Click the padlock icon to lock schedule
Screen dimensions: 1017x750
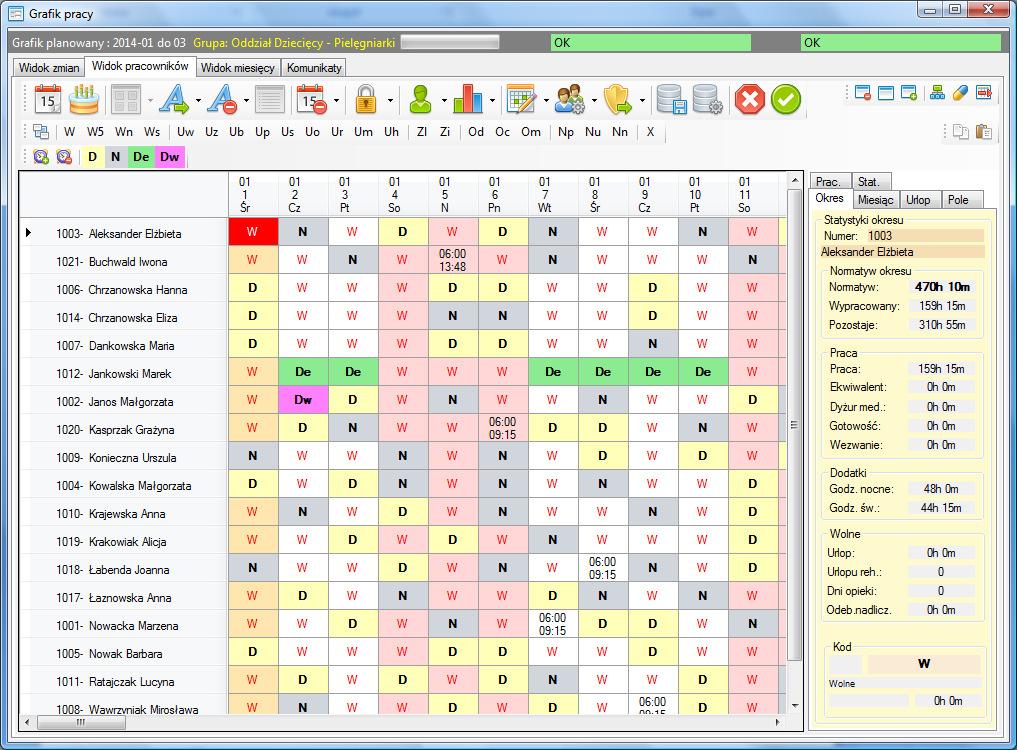(366, 99)
